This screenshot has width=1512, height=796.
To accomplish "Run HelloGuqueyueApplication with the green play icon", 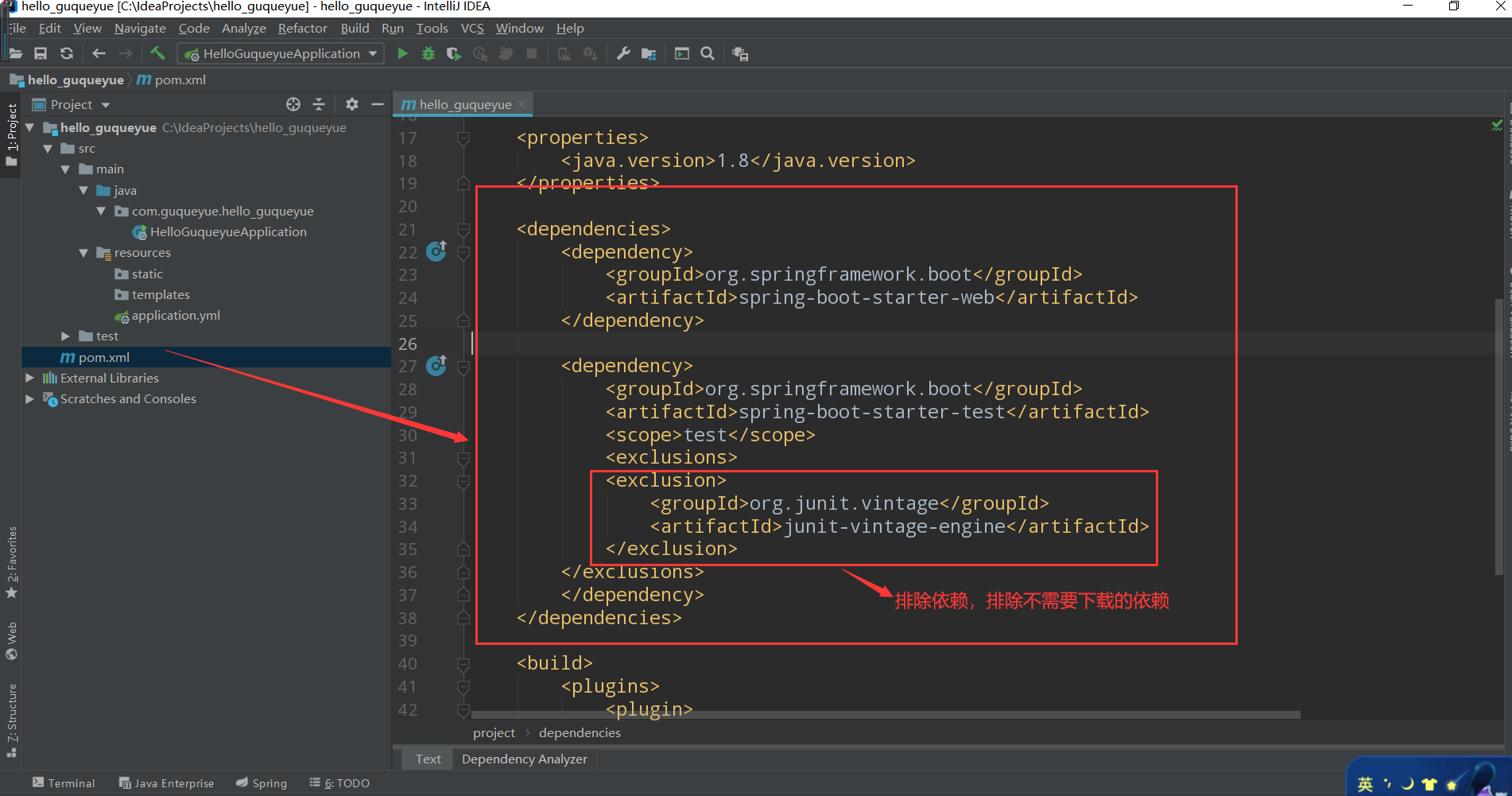I will 402,53.
